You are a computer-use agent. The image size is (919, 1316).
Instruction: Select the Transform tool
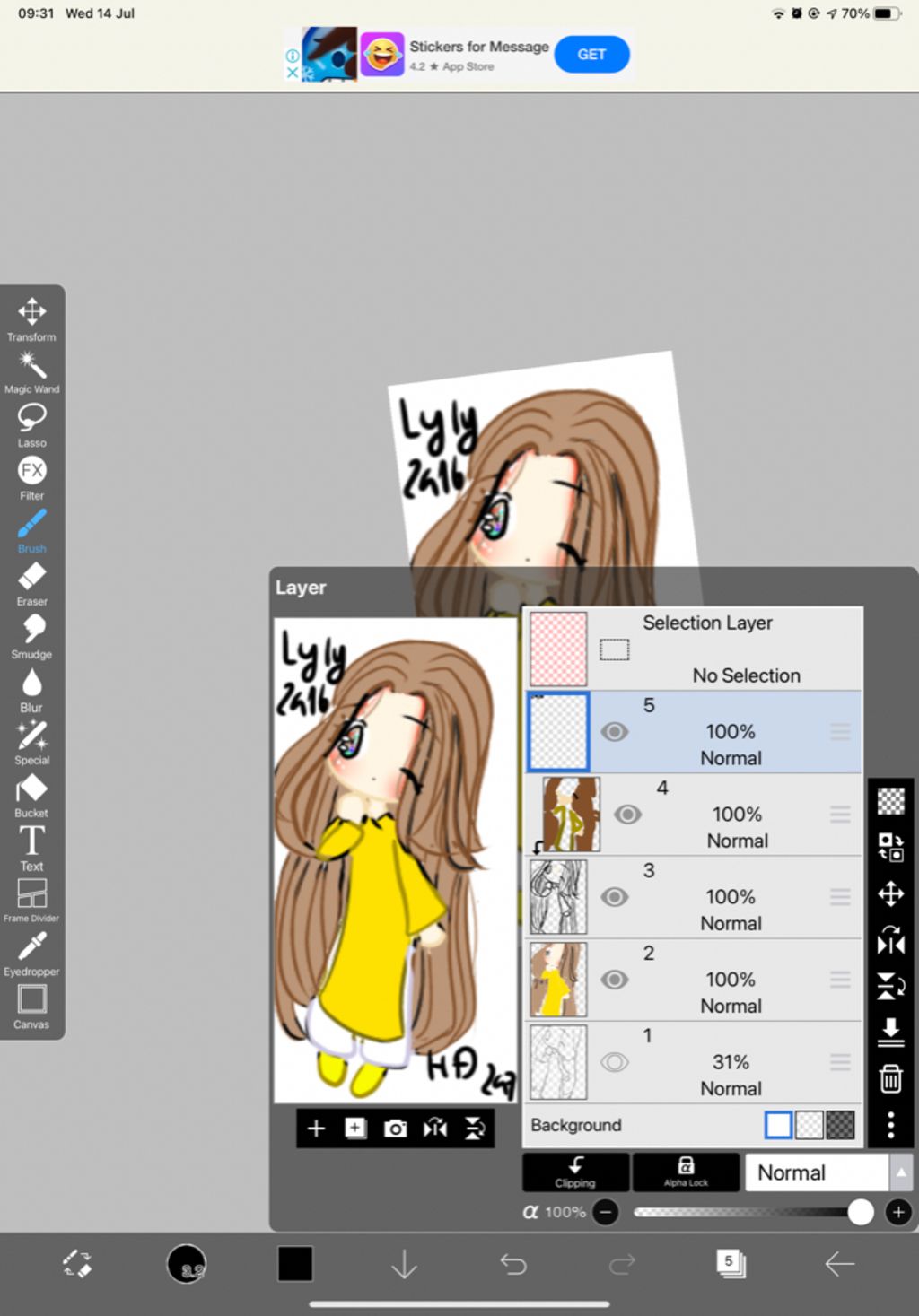tap(31, 318)
